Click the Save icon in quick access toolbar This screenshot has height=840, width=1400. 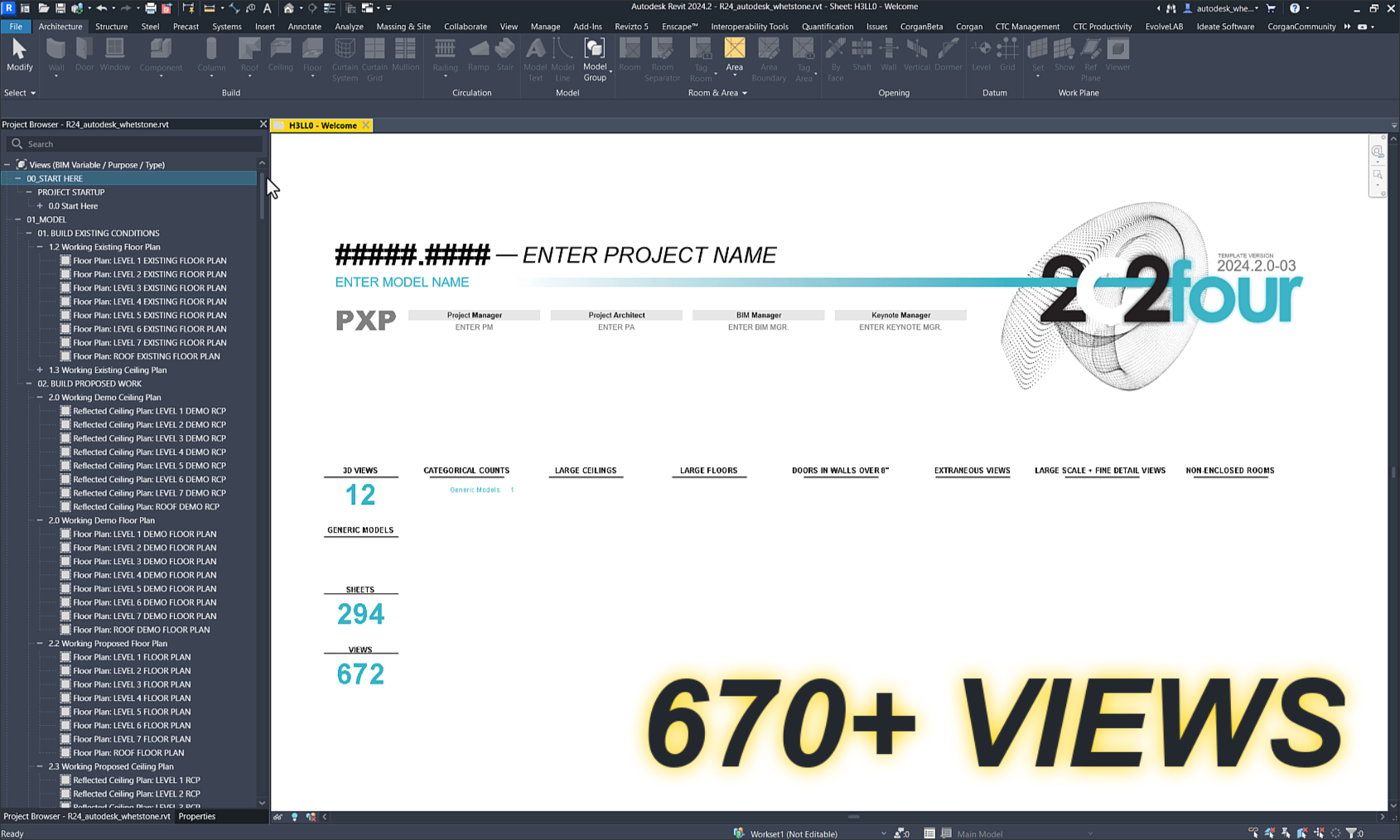click(60, 8)
